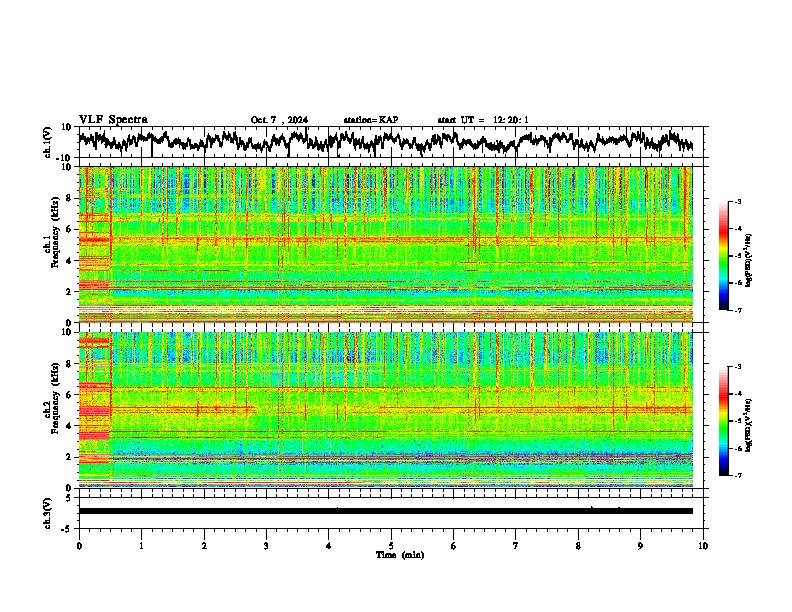Click the time axis tick label "1"
Screen dimensions: 792x612
pos(141,546)
